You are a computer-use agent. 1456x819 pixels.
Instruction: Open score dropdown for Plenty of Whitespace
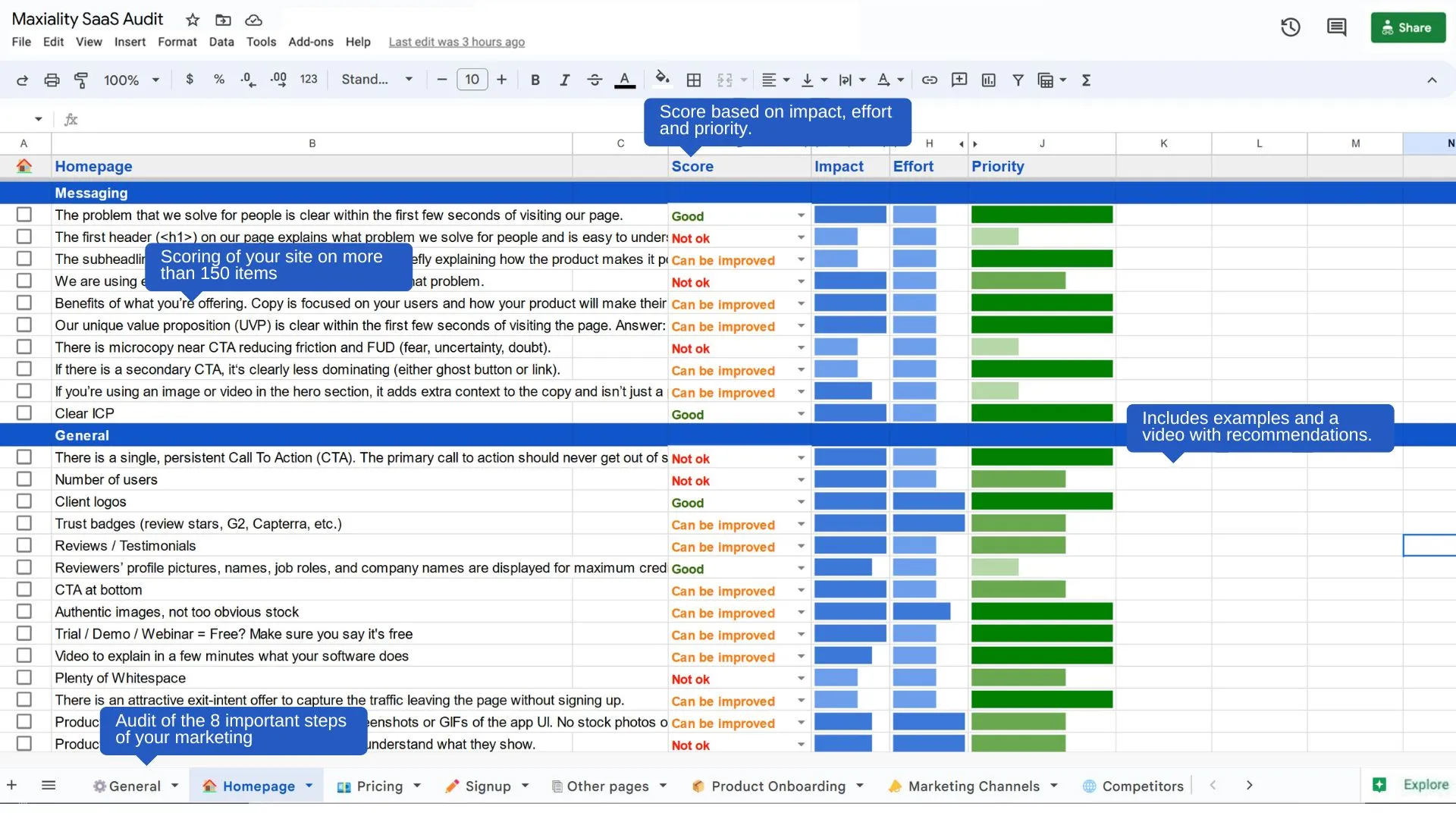pos(801,678)
